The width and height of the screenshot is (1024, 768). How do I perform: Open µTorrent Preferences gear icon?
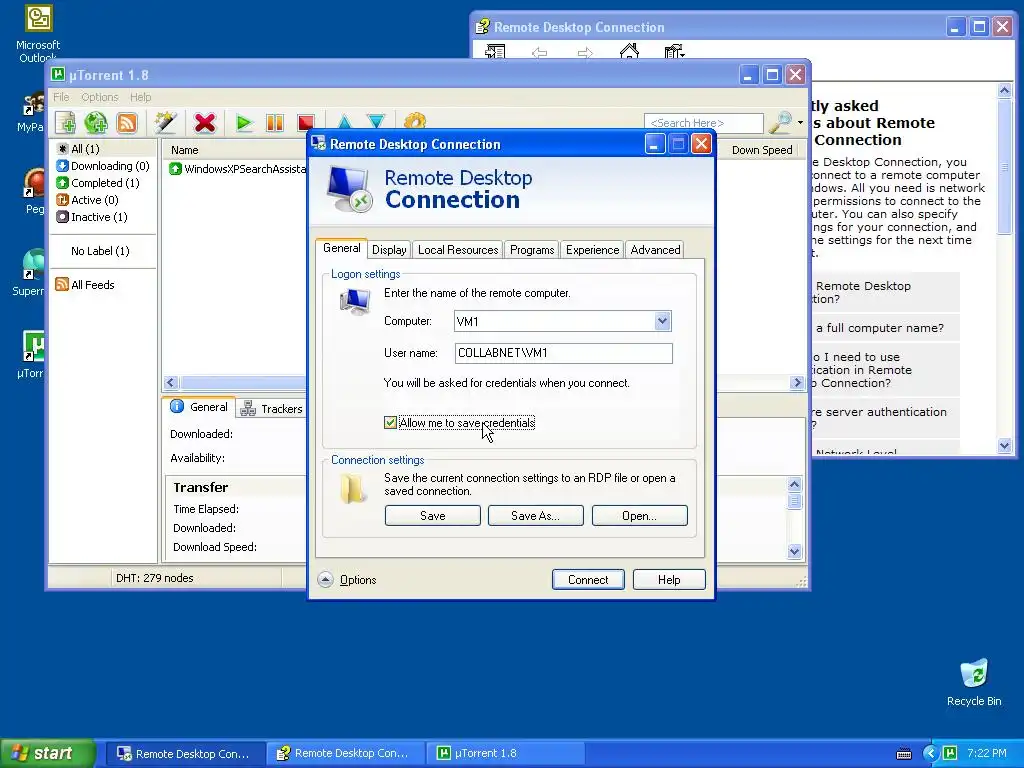pos(415,121)
